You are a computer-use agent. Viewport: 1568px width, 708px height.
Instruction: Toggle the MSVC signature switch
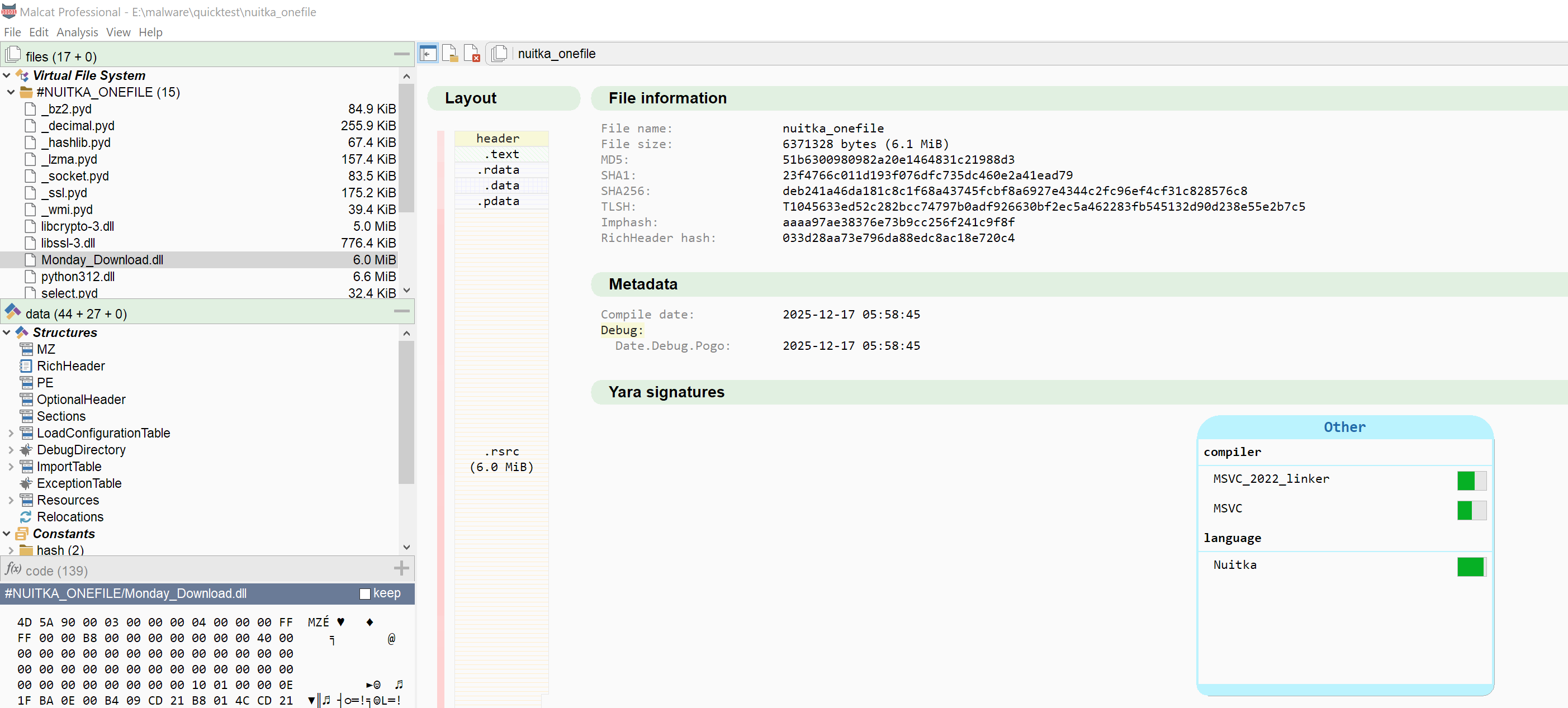[x=1471, y=510]
